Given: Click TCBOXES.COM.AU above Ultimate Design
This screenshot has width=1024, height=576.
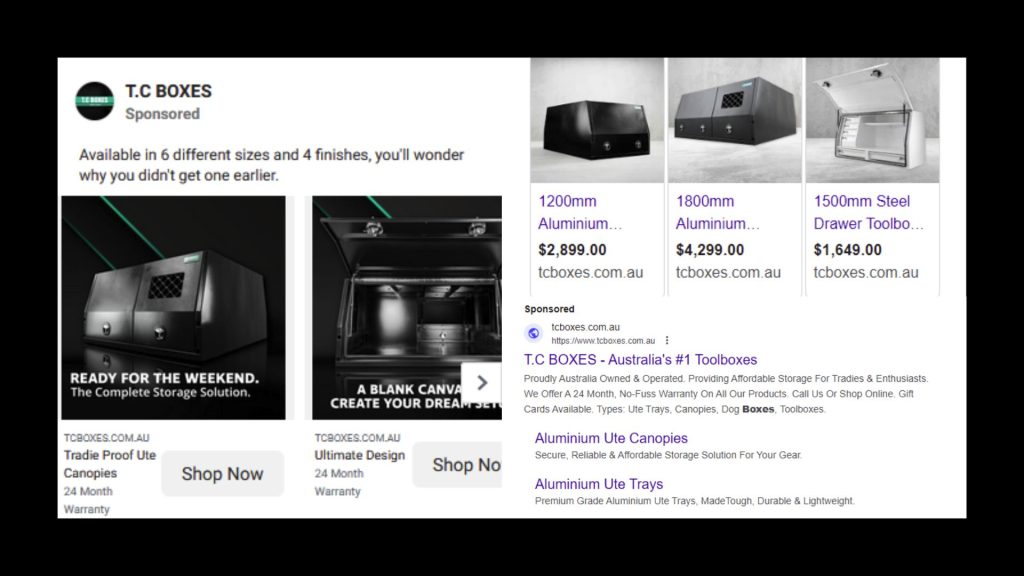Looking at the screenshot, I should click(357, 438).
